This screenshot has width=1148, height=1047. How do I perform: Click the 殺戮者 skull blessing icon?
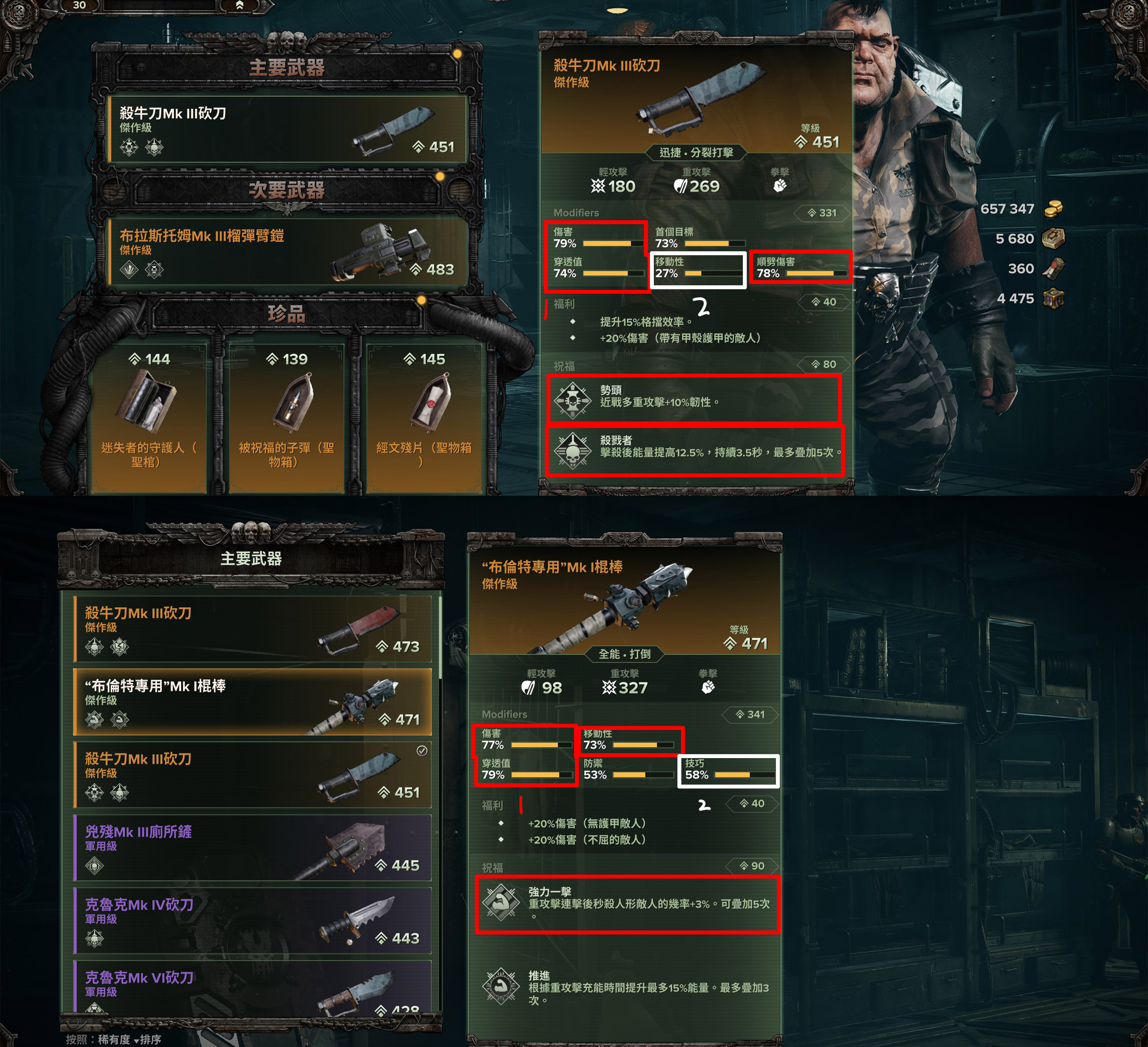[x=572, y=450]
